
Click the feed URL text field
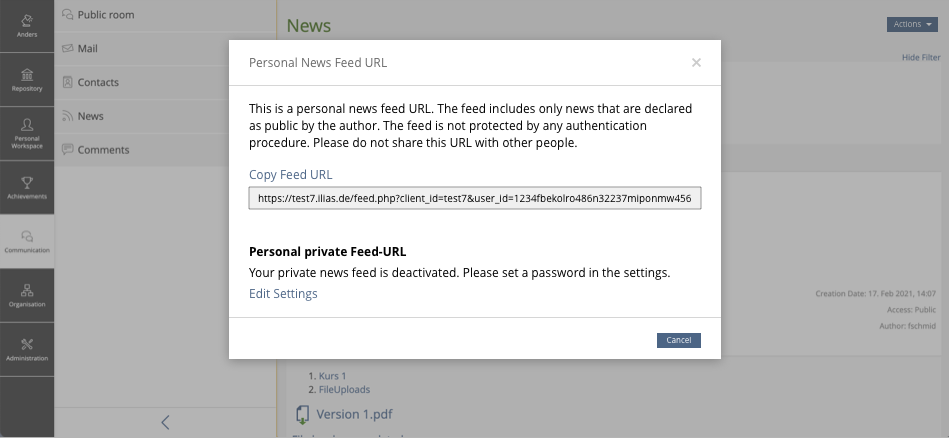coord(475,199)
